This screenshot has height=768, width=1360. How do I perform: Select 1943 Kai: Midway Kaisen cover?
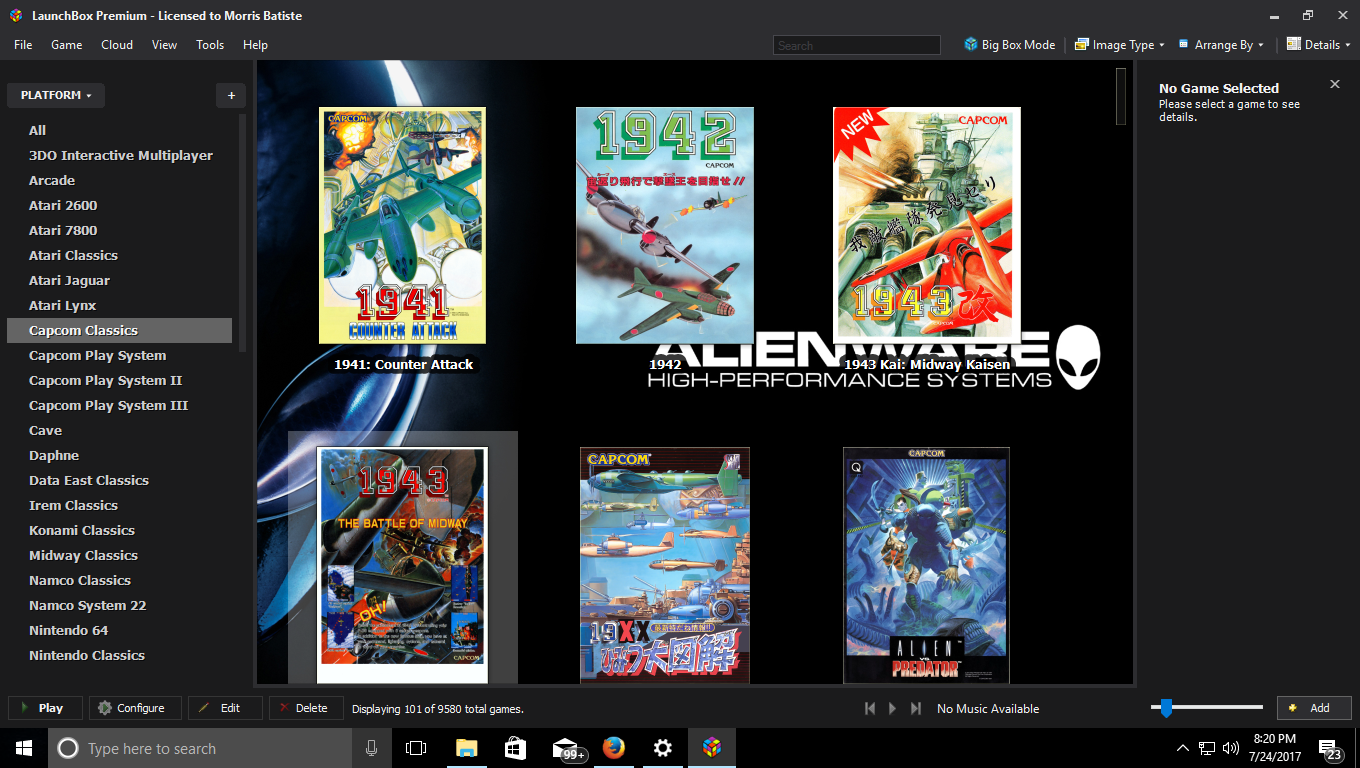coord(927,225)
